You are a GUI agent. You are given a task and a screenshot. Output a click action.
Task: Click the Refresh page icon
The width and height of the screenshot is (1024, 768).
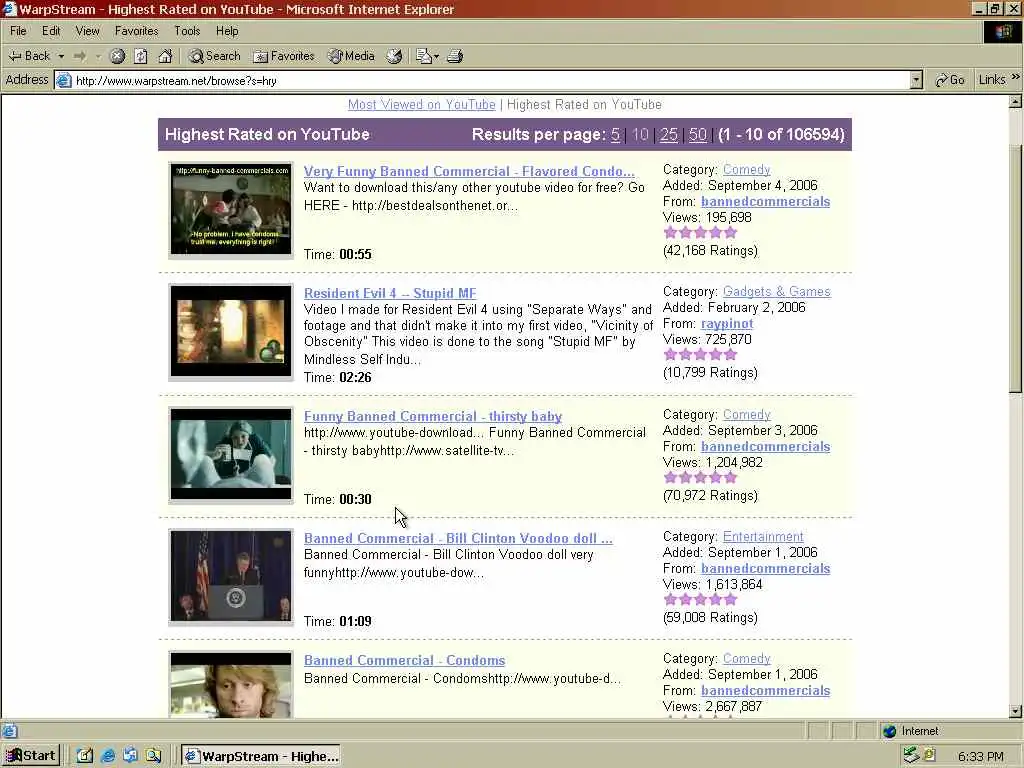(x=141, y=56)
